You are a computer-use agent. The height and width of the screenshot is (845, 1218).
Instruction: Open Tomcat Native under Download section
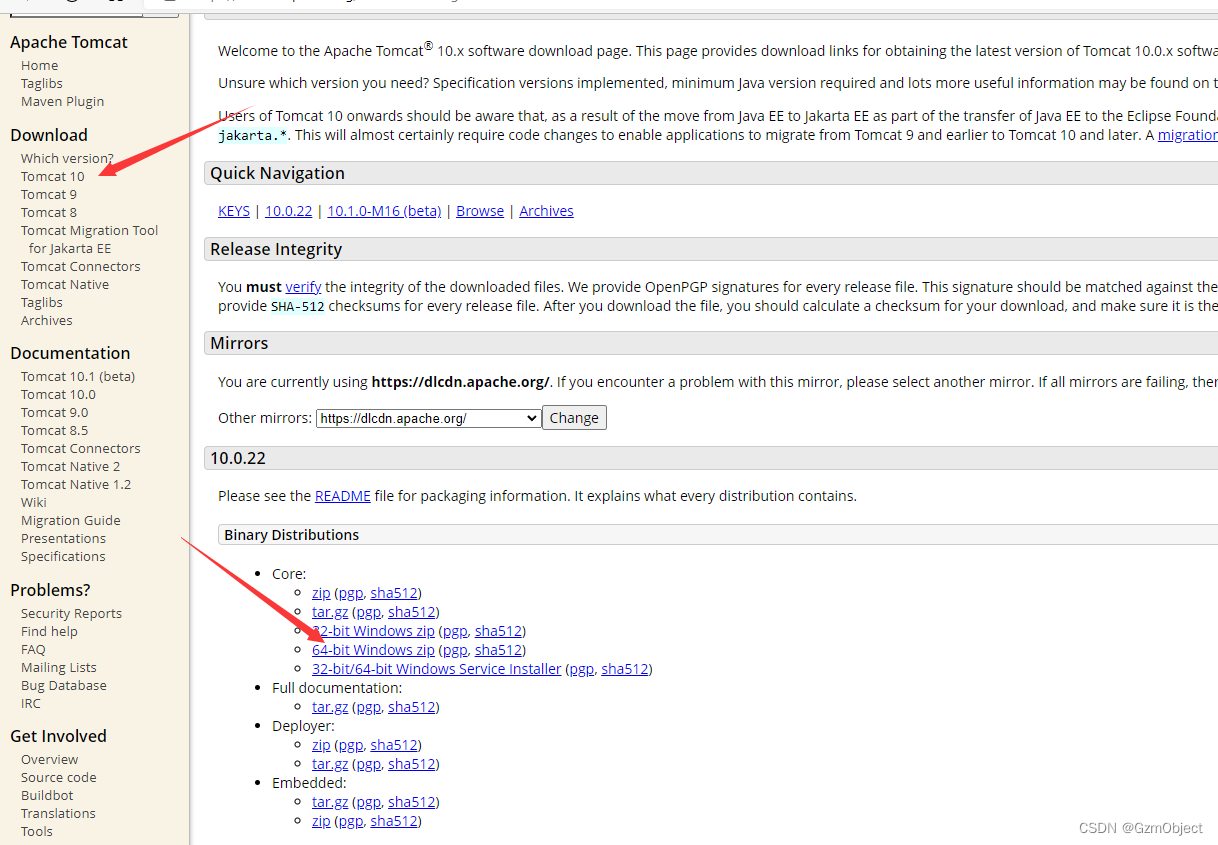tap(65, 284)
